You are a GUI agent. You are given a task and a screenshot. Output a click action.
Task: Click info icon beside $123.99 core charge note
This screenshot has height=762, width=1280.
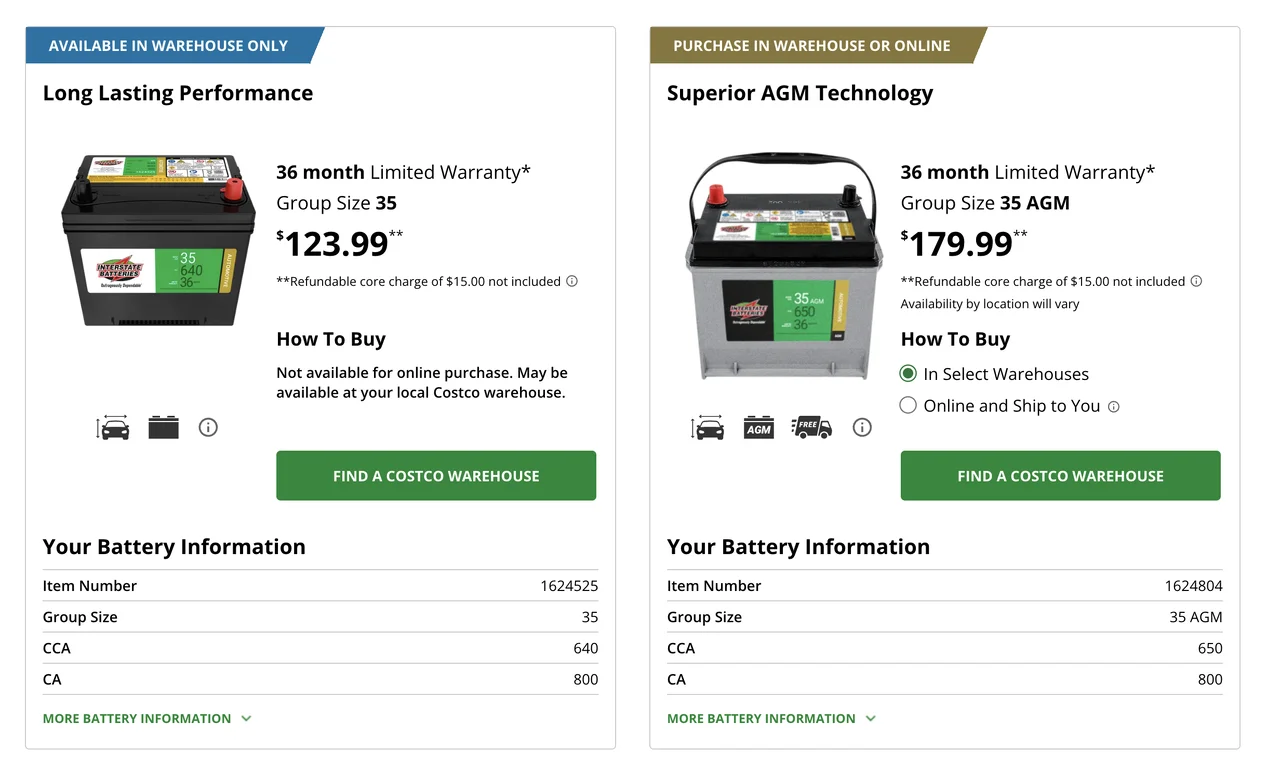pos(572,281)
